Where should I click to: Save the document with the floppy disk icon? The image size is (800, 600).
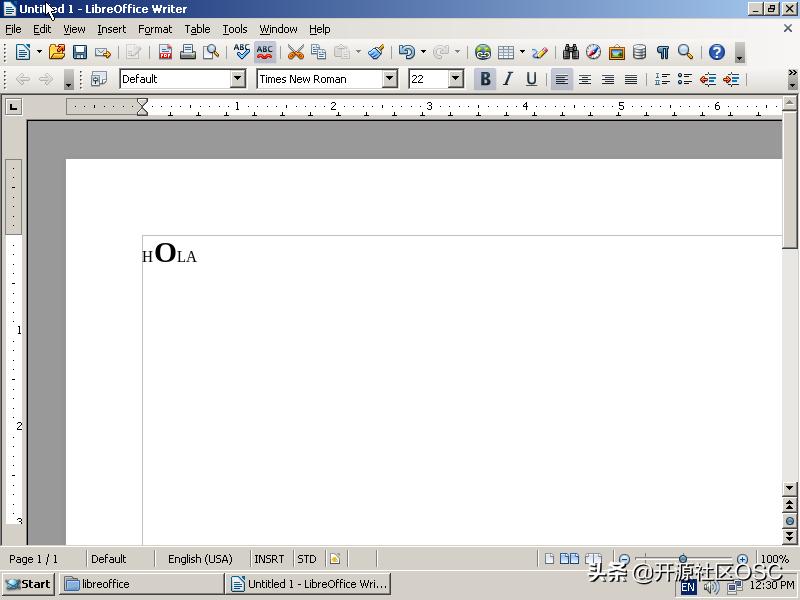(80, 52)
